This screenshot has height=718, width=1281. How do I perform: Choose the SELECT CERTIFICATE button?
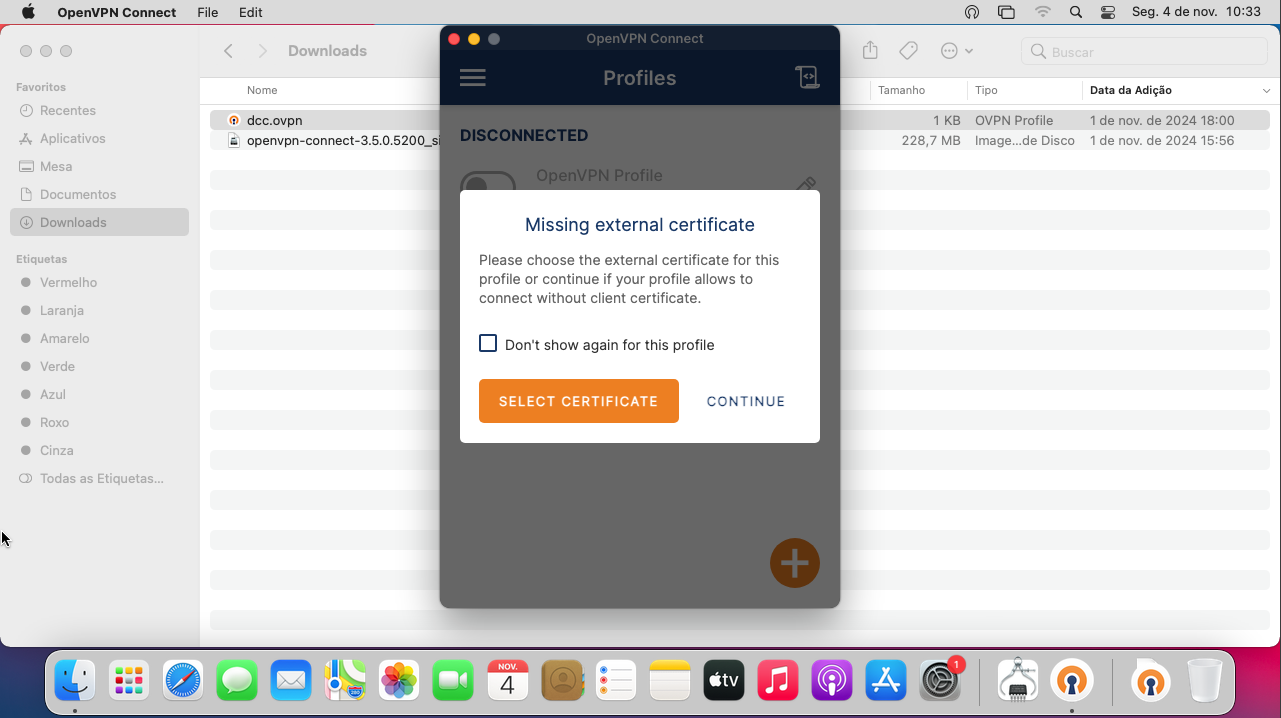(x=579, y=401)
